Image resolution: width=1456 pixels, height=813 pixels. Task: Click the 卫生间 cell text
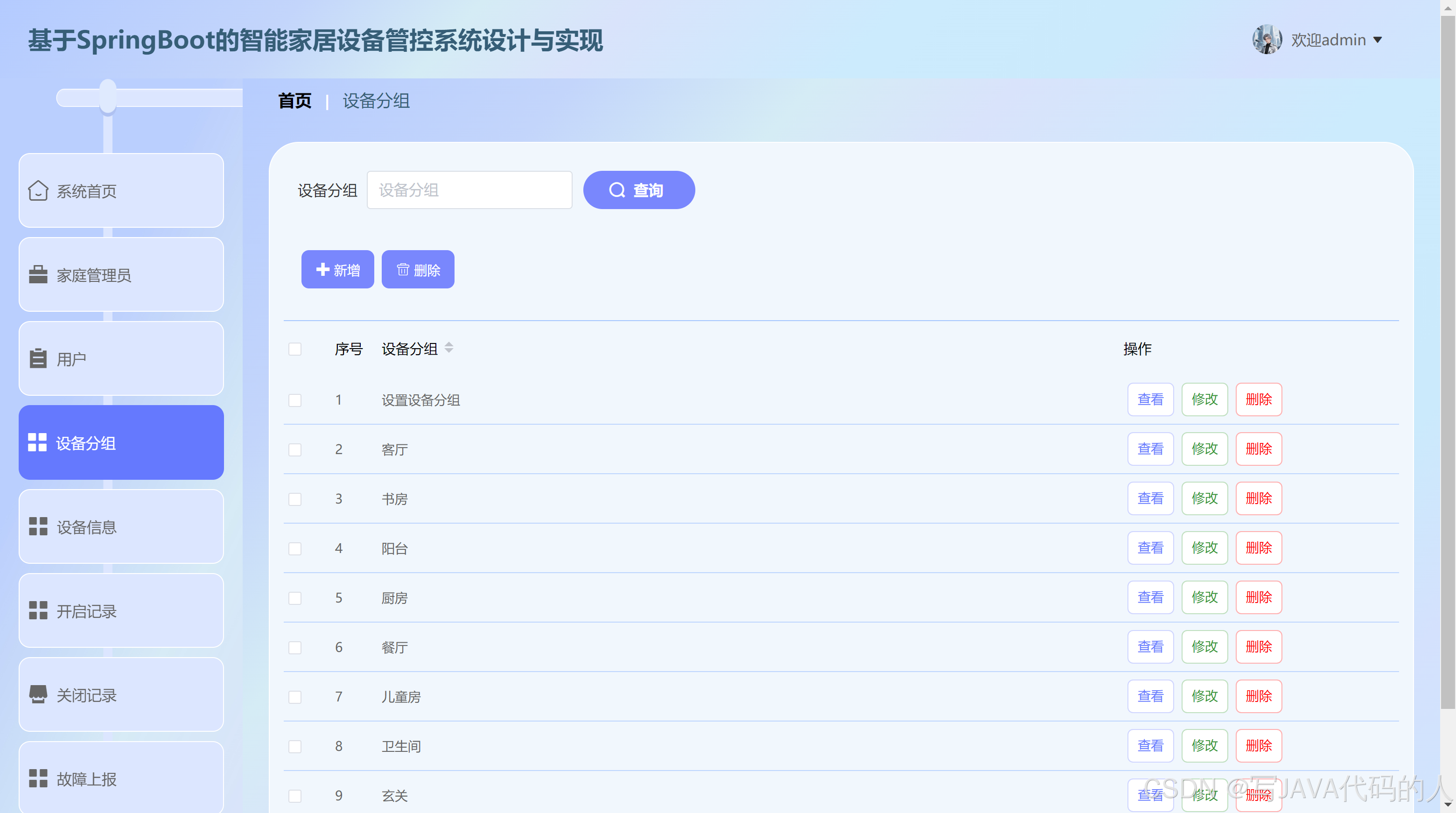401,746
